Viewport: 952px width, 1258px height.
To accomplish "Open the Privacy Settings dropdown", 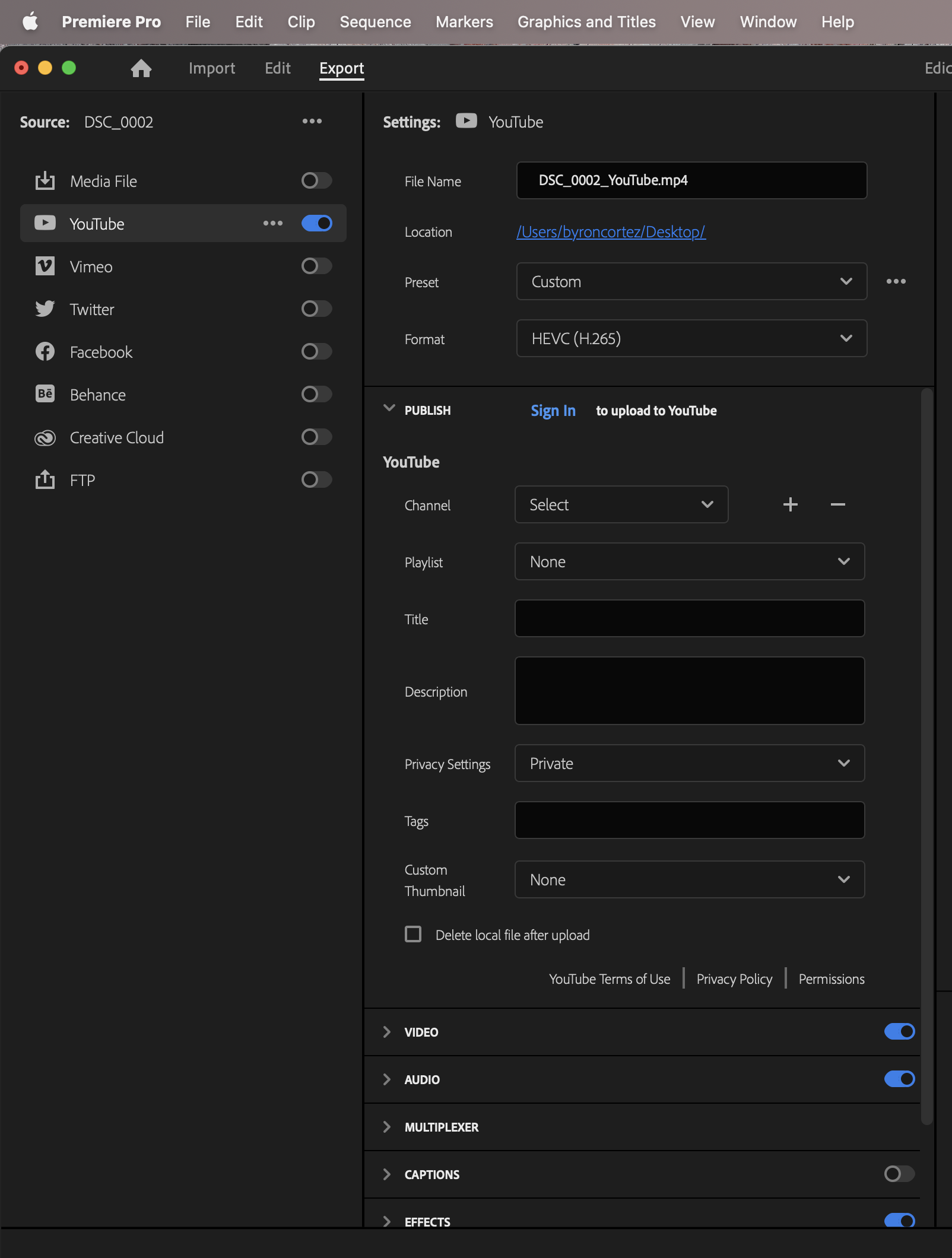I will coord(689,764).
